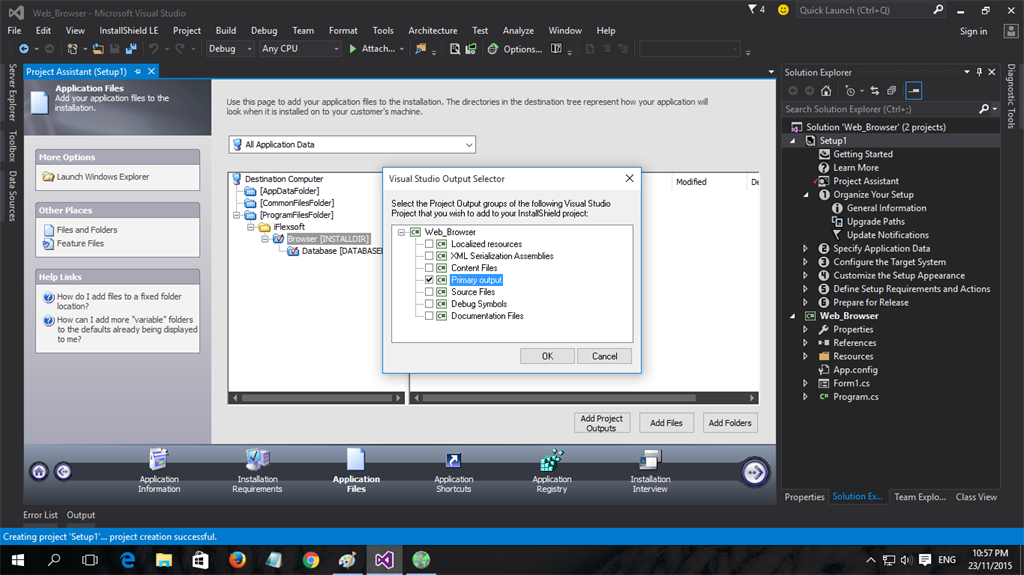The image size is (1024, 575).
Task: Open Visual Studio from the taskbar
Action: click(384, 560)
